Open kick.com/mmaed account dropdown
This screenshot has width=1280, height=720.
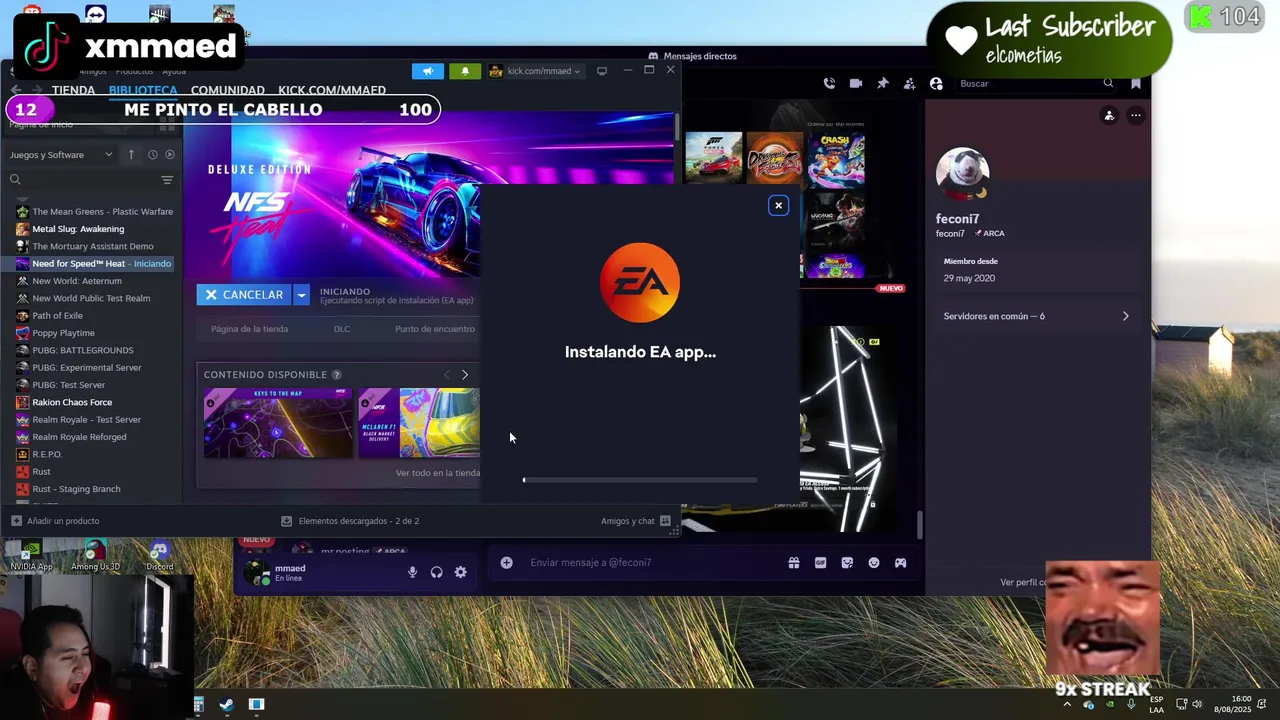pos(535,71)
